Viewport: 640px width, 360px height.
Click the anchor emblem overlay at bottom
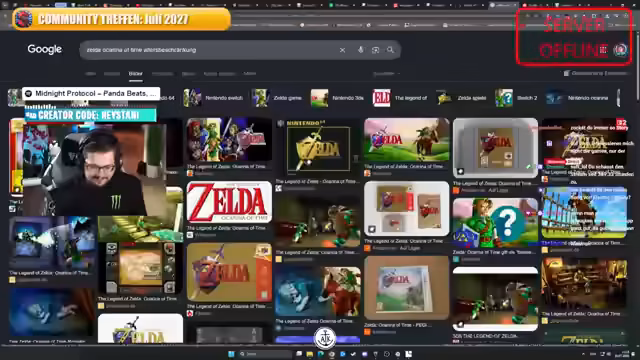click(325, 338)
